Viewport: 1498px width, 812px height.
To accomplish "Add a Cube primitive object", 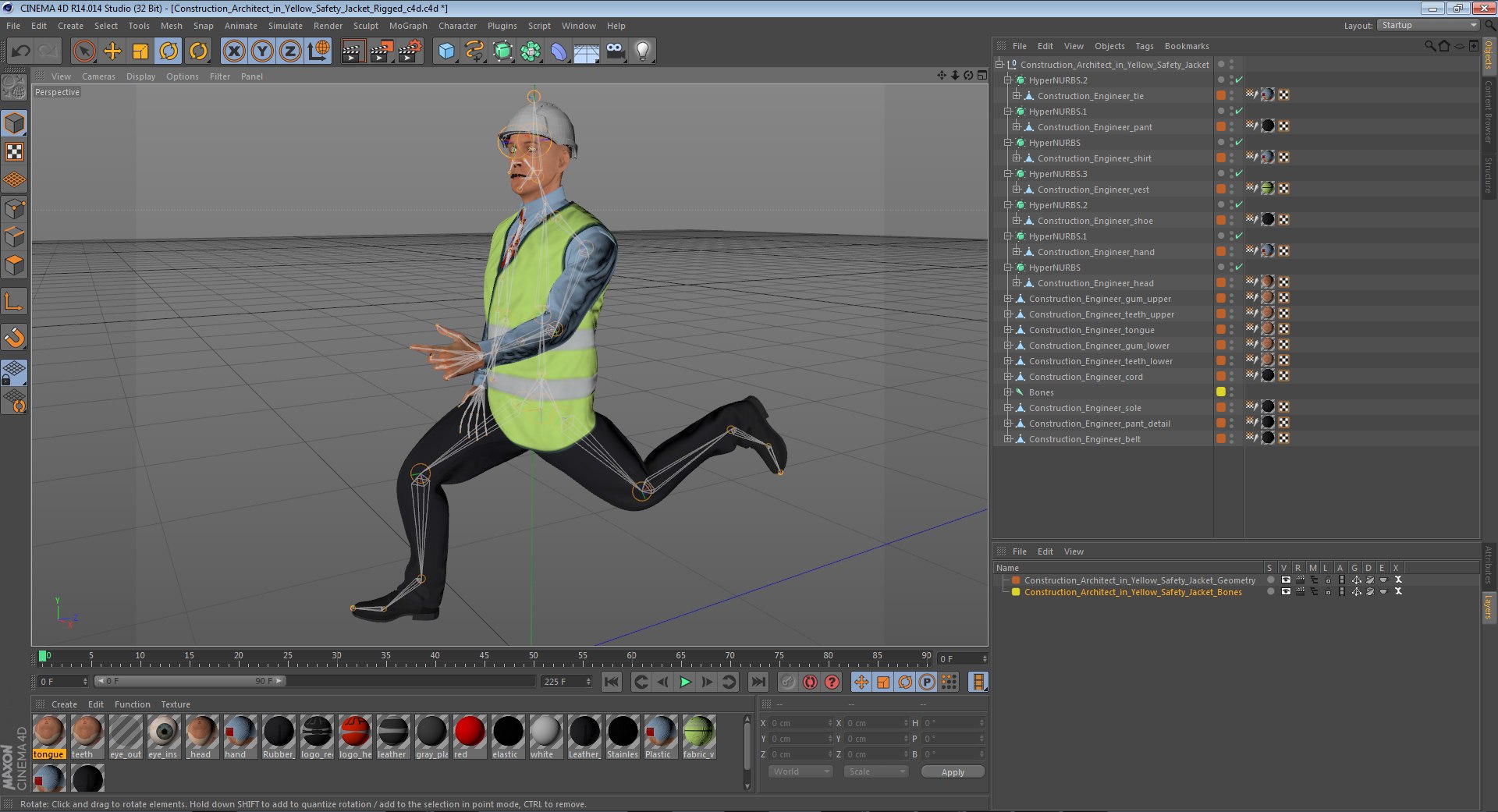I will point(446,51).
